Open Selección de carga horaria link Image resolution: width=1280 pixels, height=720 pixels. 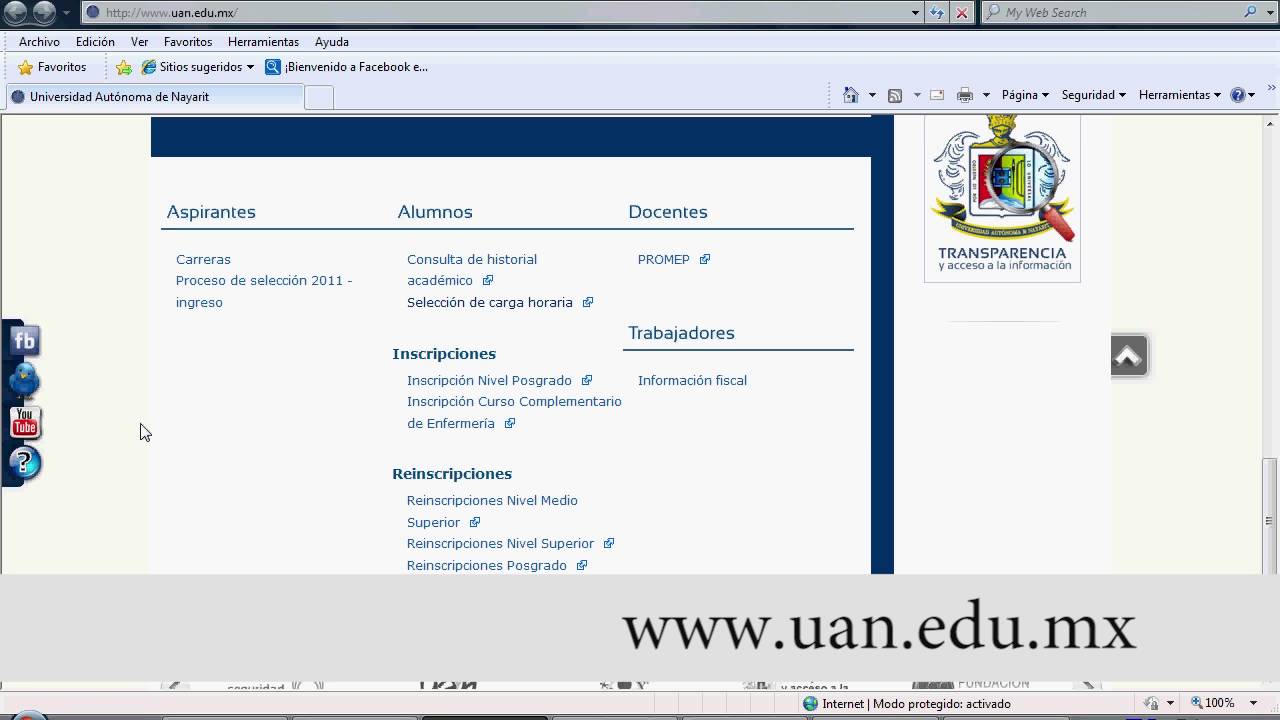point(490,302)
